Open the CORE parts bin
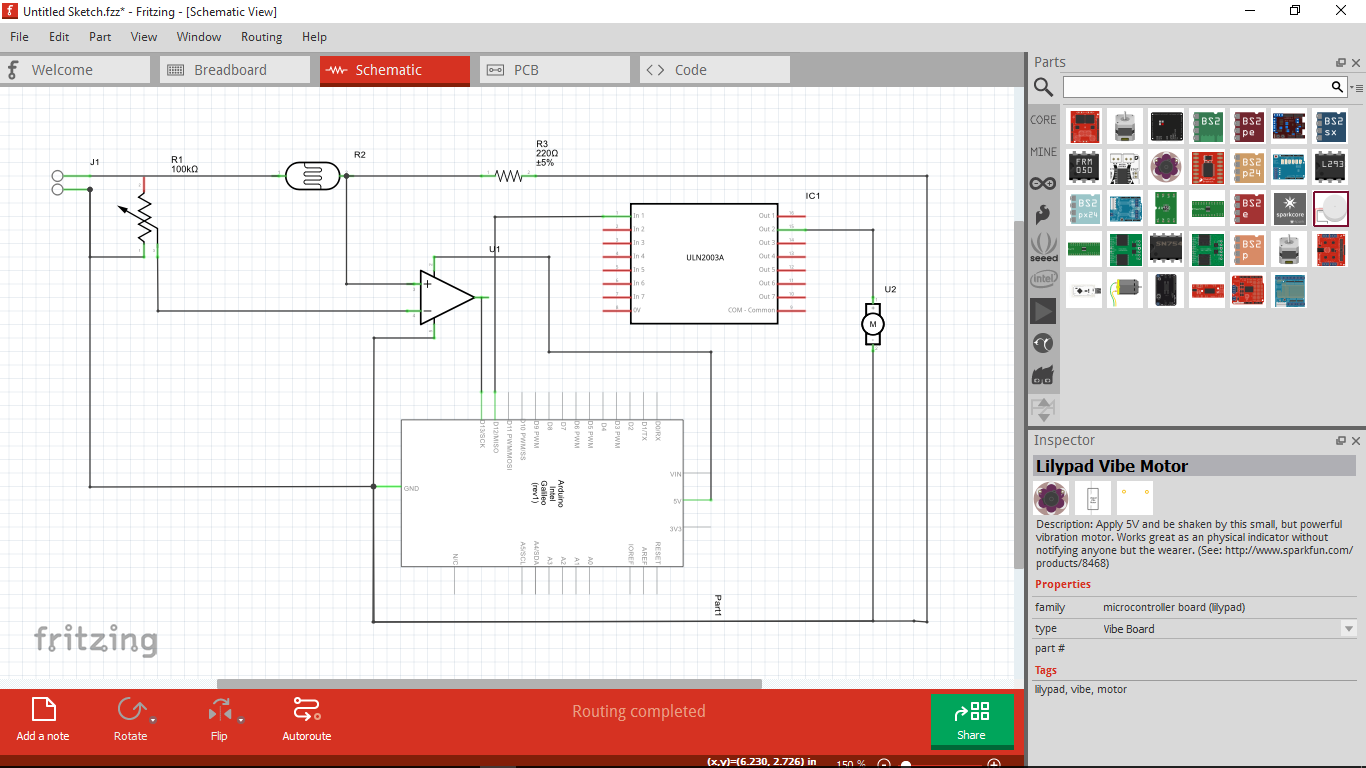1366x768 pixels. point(1043,119)
